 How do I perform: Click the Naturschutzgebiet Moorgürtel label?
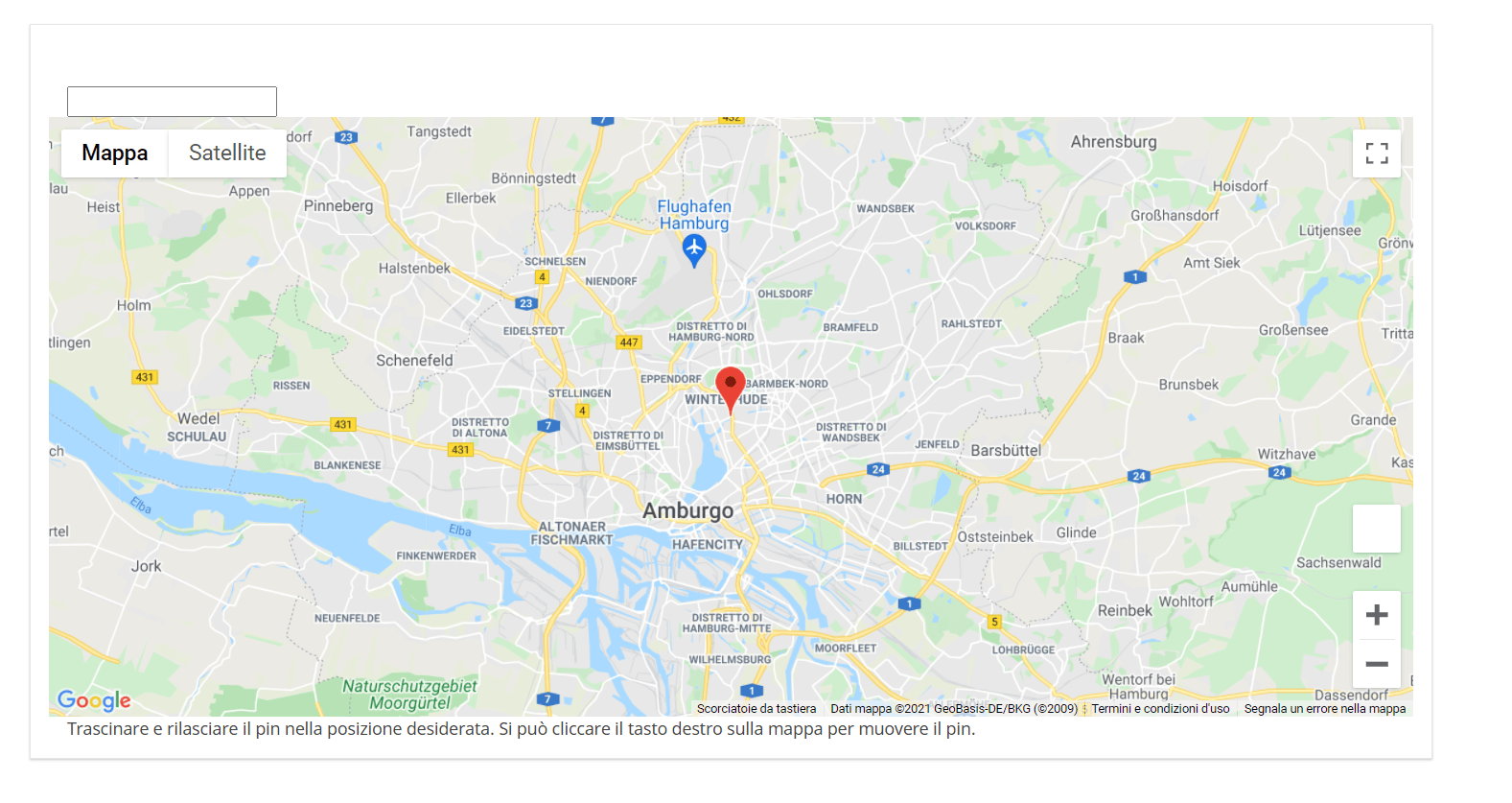(409, 695)
